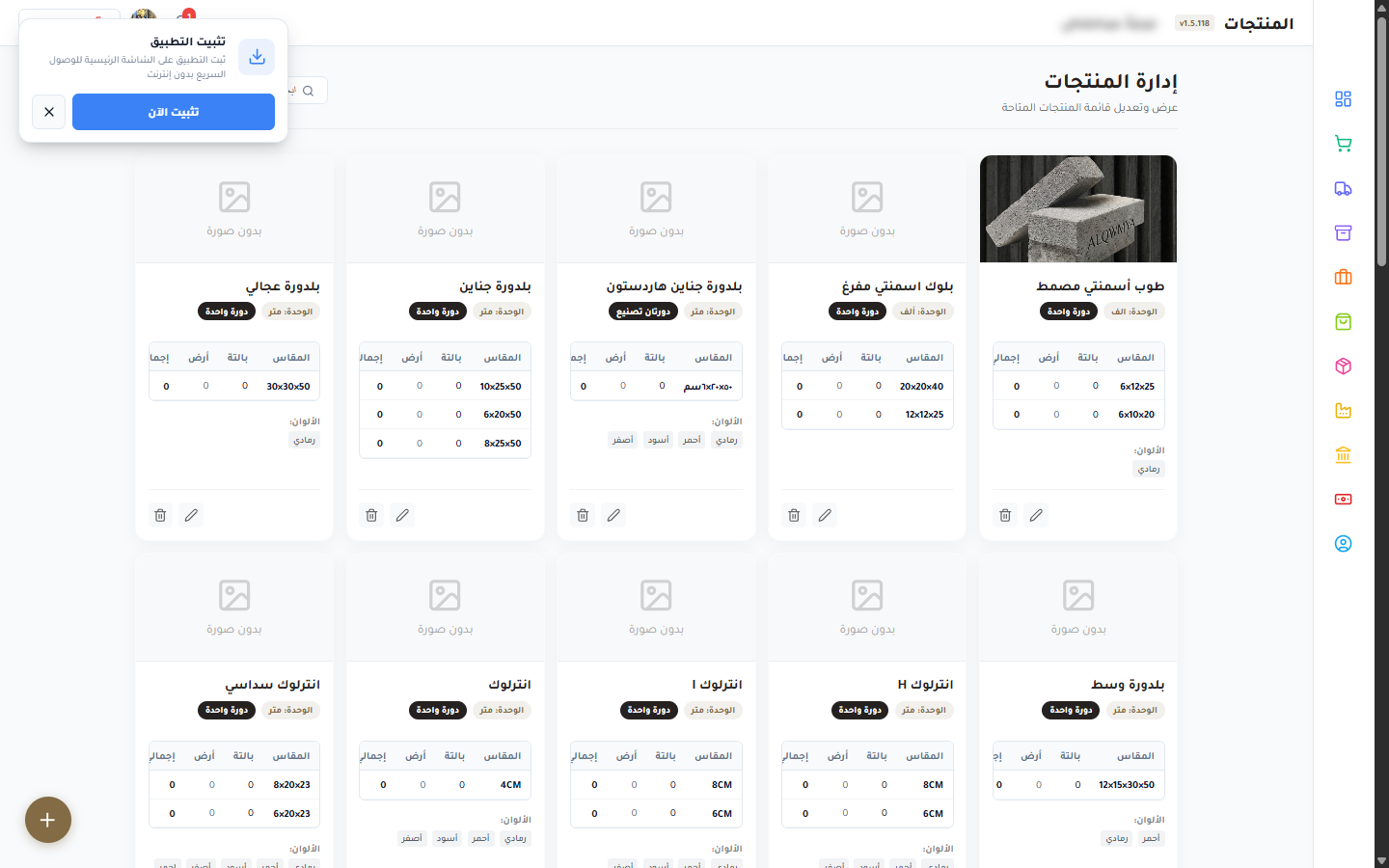Click أسود color chip on هاردستون card
1389x868 pixels.
(659, 440)
